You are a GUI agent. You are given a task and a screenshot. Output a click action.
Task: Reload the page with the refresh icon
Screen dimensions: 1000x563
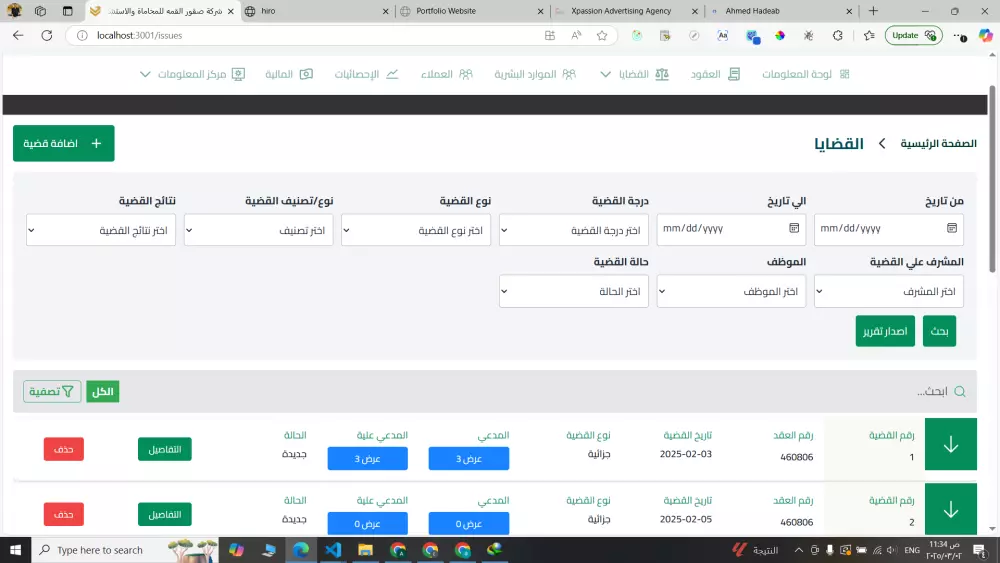[x=47, y=36]
